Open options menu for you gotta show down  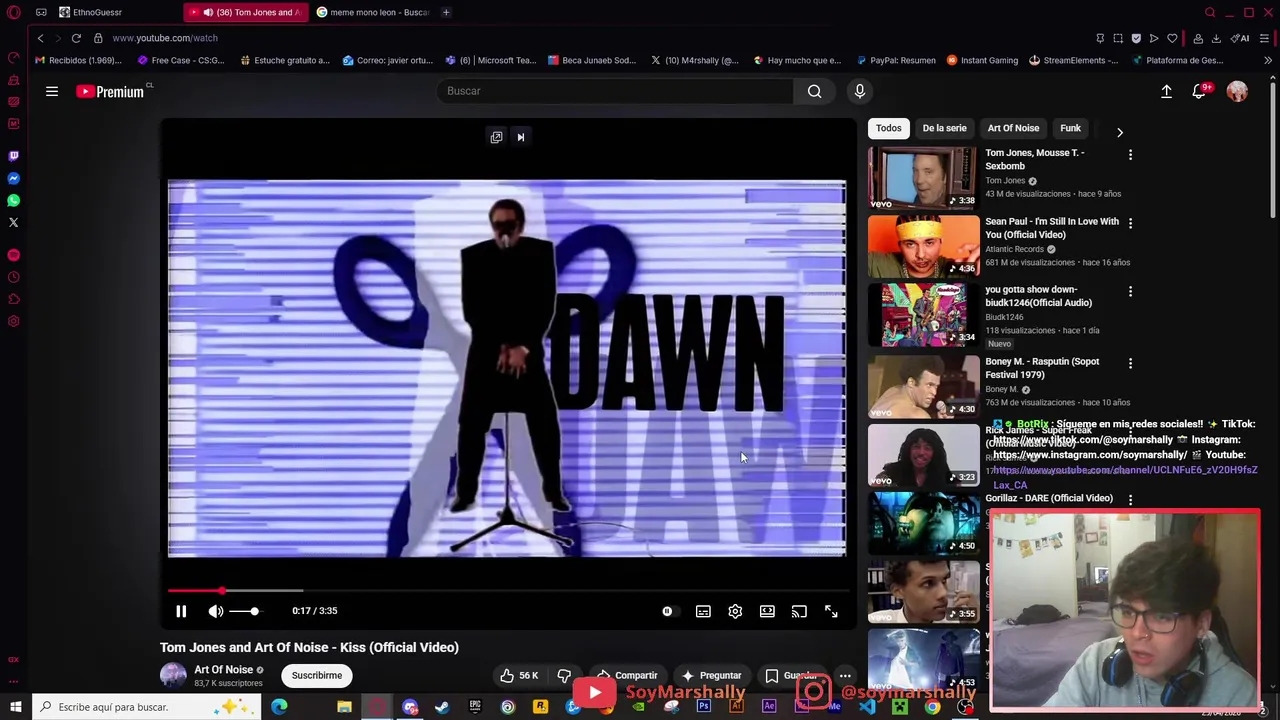(1130, 291)
